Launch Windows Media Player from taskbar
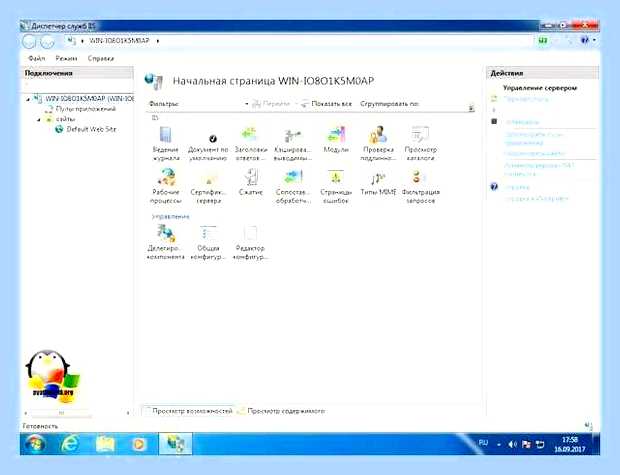Screen dimensions: 620x475 tap(139, 444)
